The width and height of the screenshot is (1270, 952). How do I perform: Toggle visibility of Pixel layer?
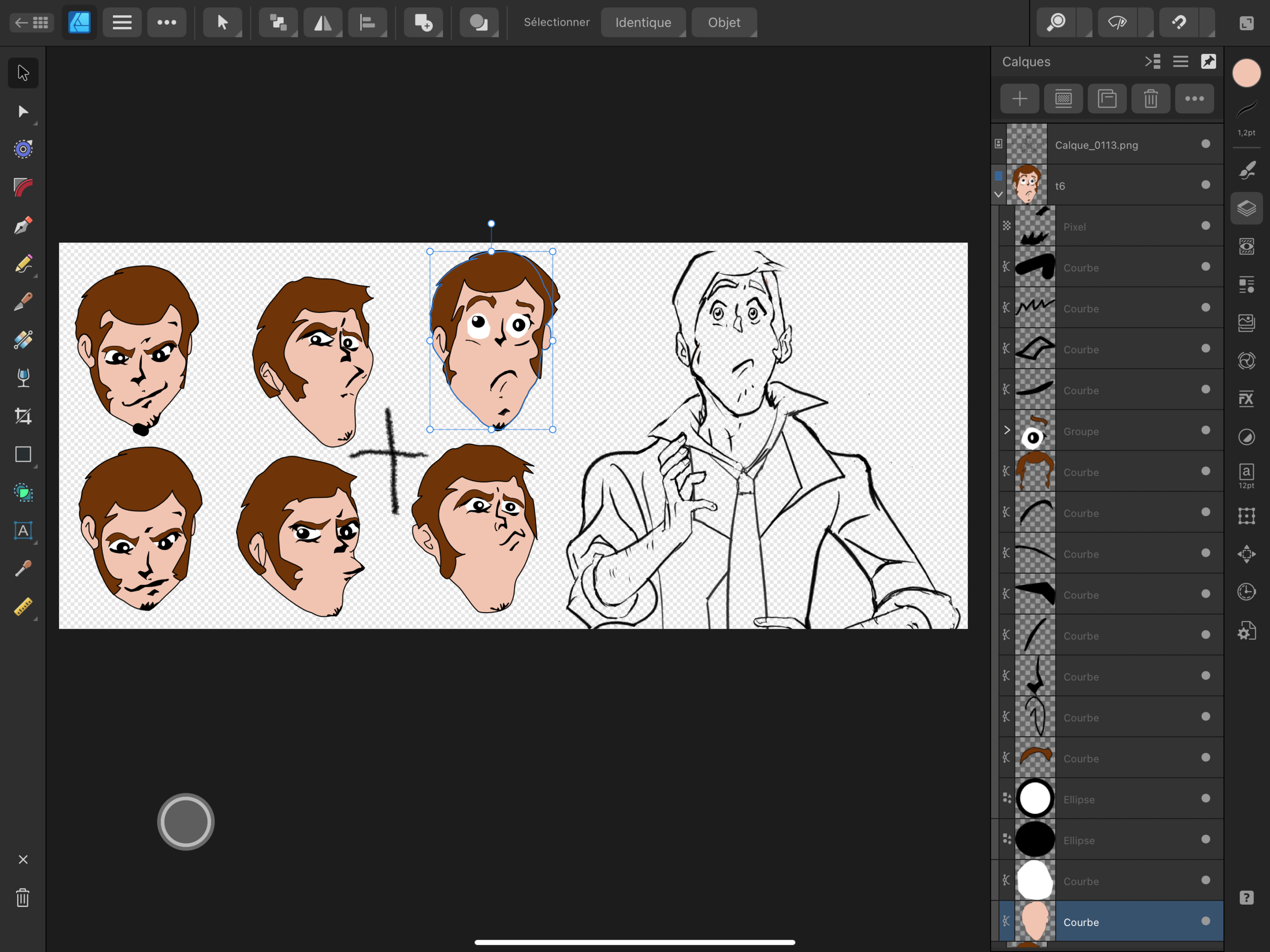click(1205, 226)
